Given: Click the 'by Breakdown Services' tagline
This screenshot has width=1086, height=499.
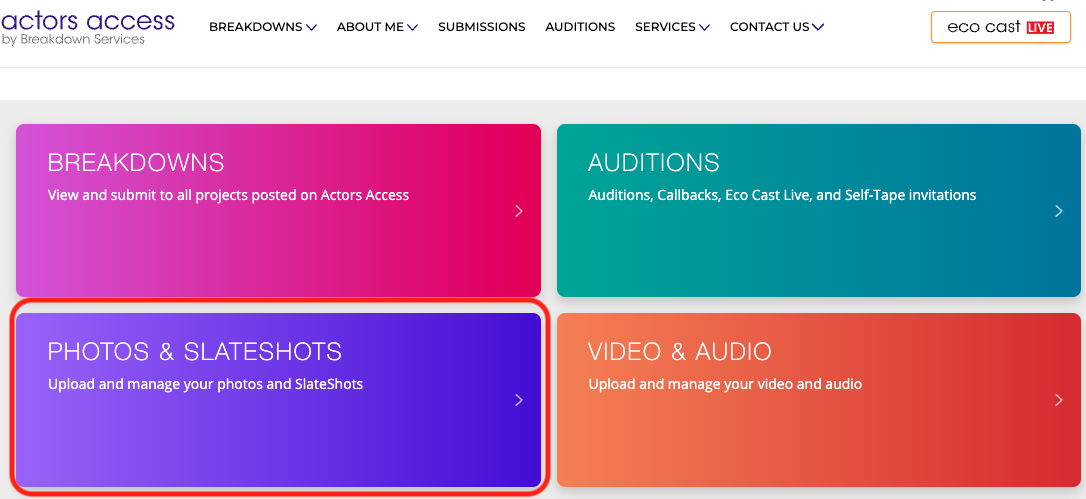Looking at the screenshot, I should 73,40.
